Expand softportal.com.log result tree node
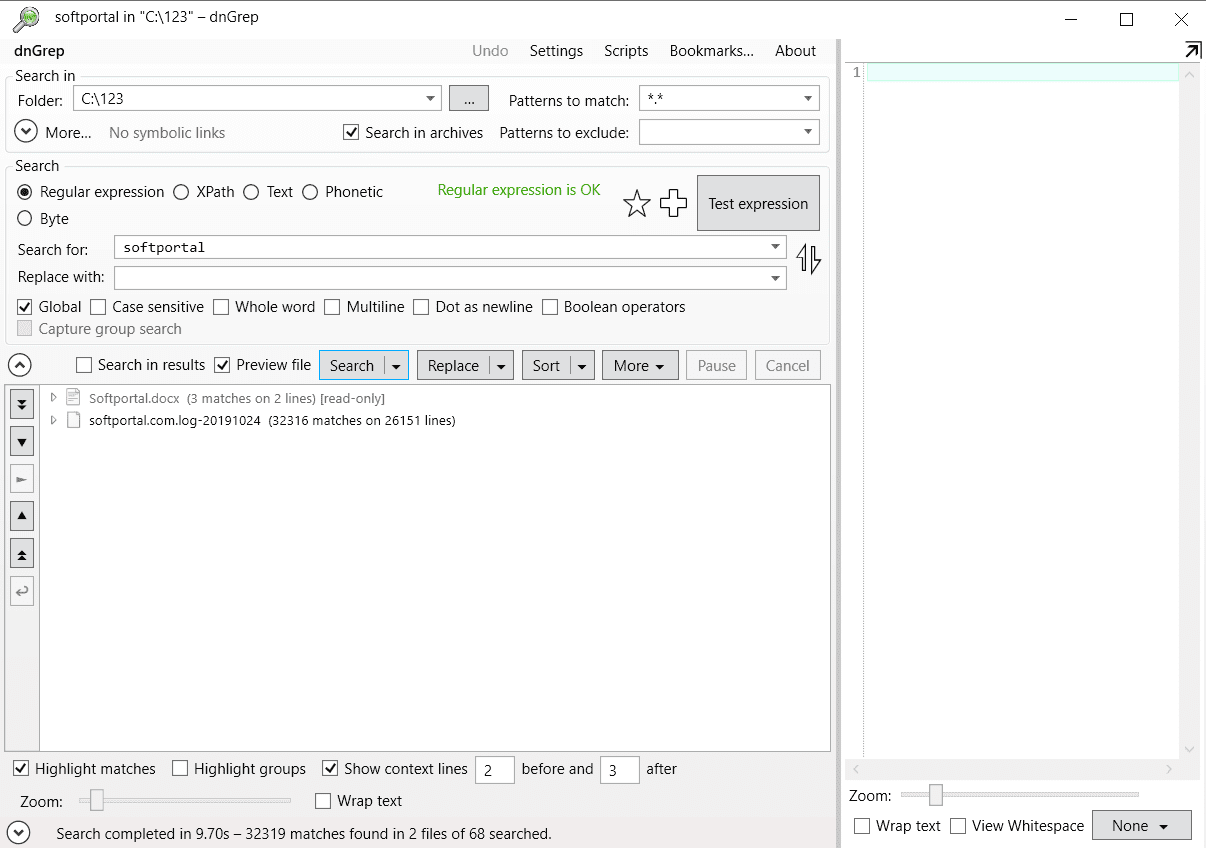The image size is (1206, 848). point(53,421)
